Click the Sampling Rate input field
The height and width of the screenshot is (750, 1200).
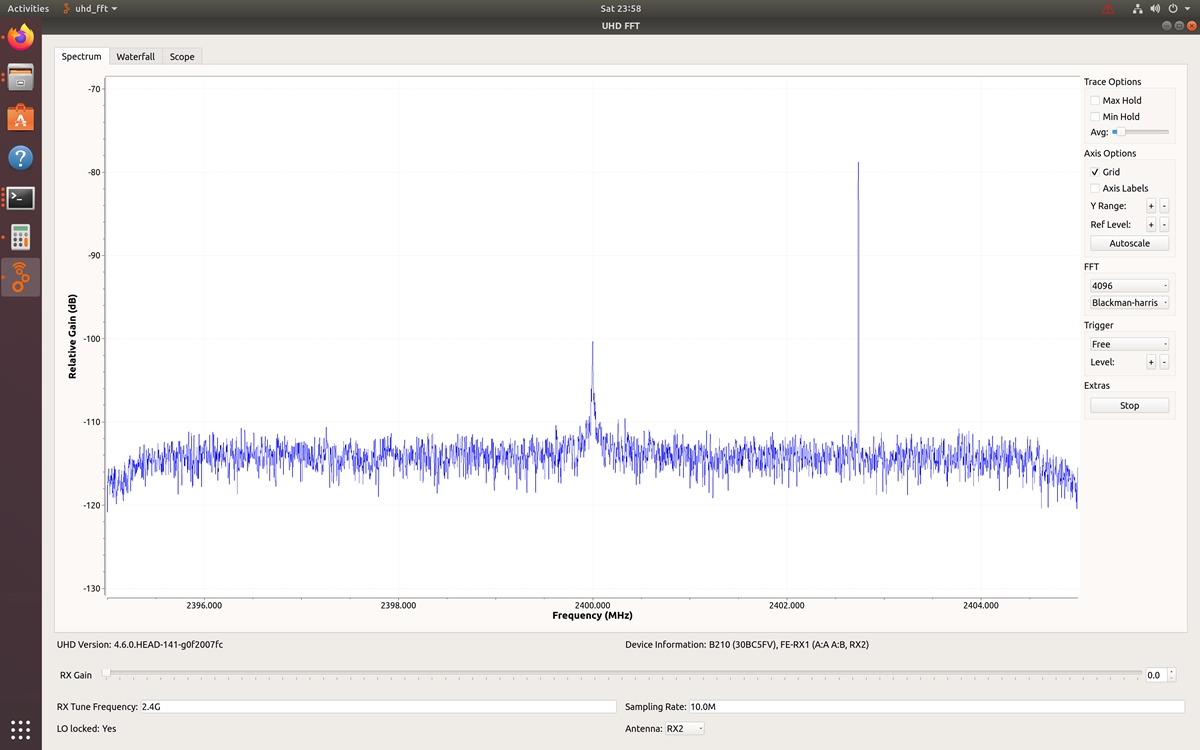937,706
